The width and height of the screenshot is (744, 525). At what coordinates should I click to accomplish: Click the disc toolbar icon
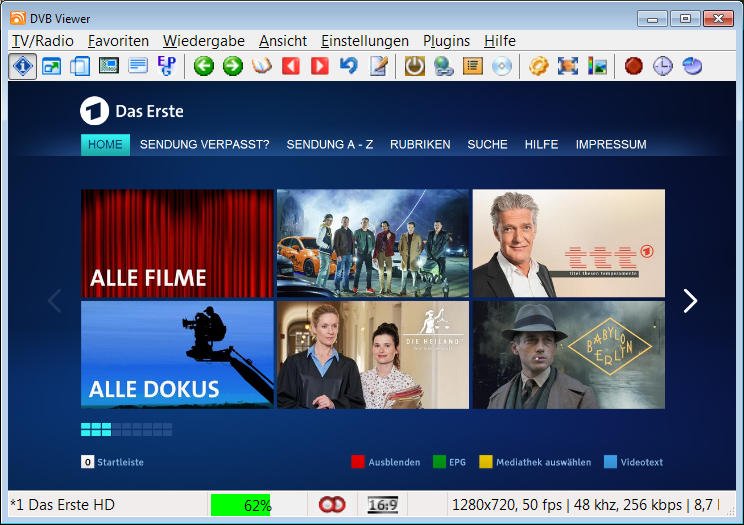(502, 66)
